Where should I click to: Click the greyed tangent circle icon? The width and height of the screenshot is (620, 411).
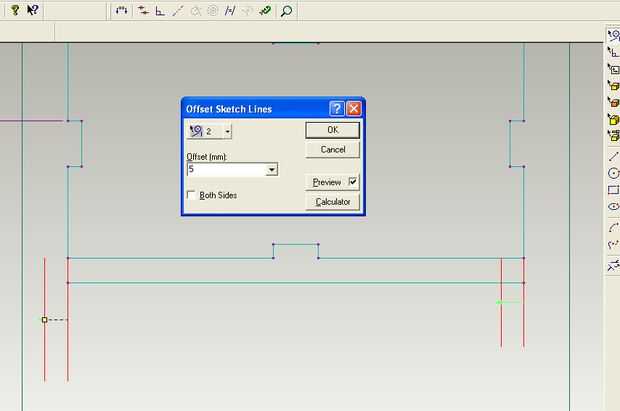click(195, 11)
